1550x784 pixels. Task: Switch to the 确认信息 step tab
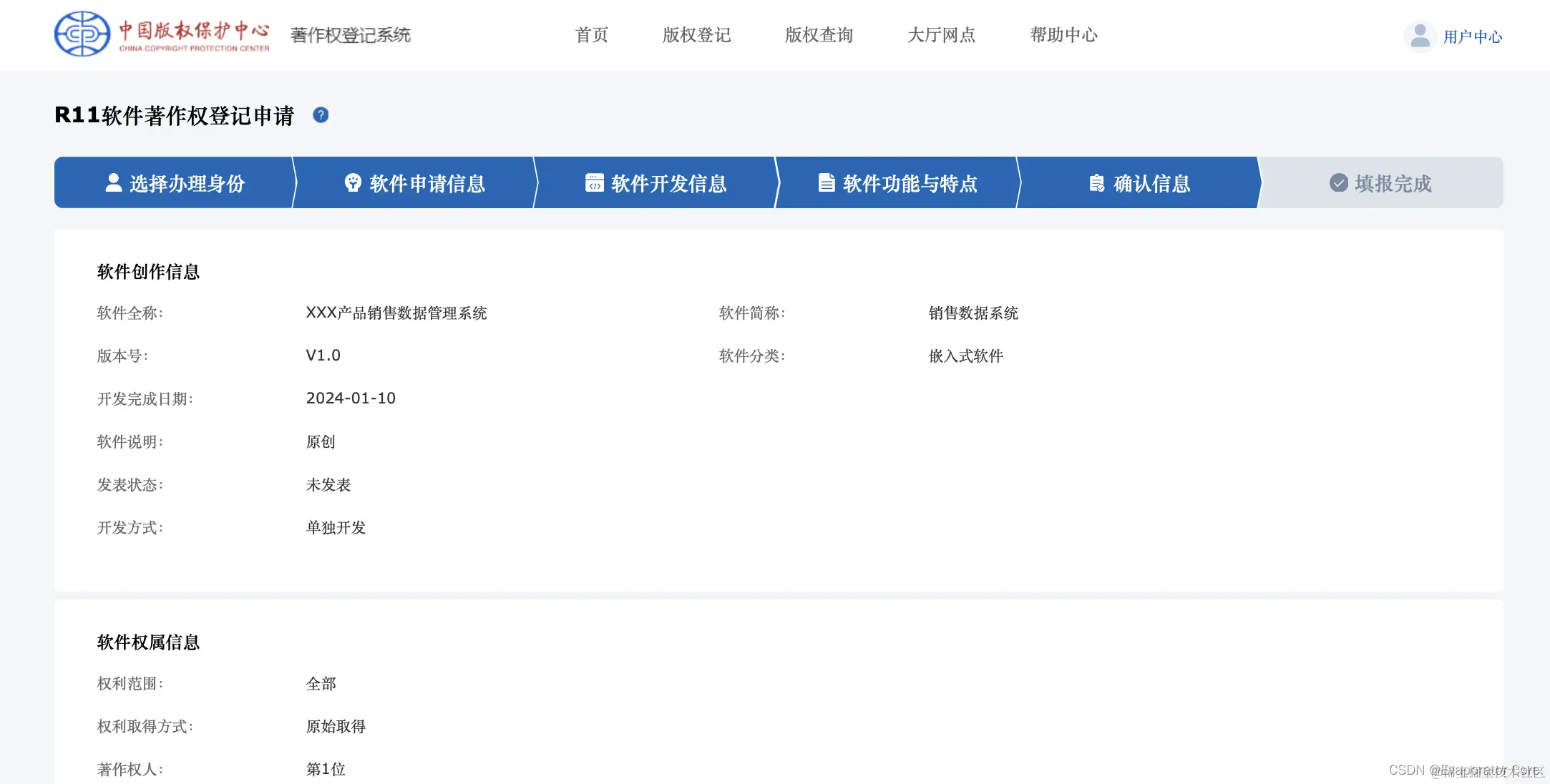coord(1139,182)
